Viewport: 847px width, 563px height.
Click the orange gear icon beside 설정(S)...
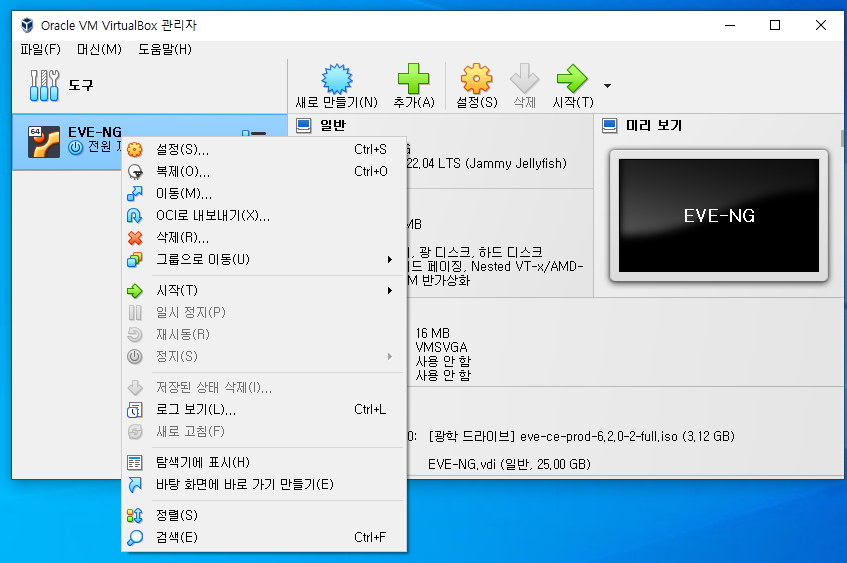coord(135,149)
